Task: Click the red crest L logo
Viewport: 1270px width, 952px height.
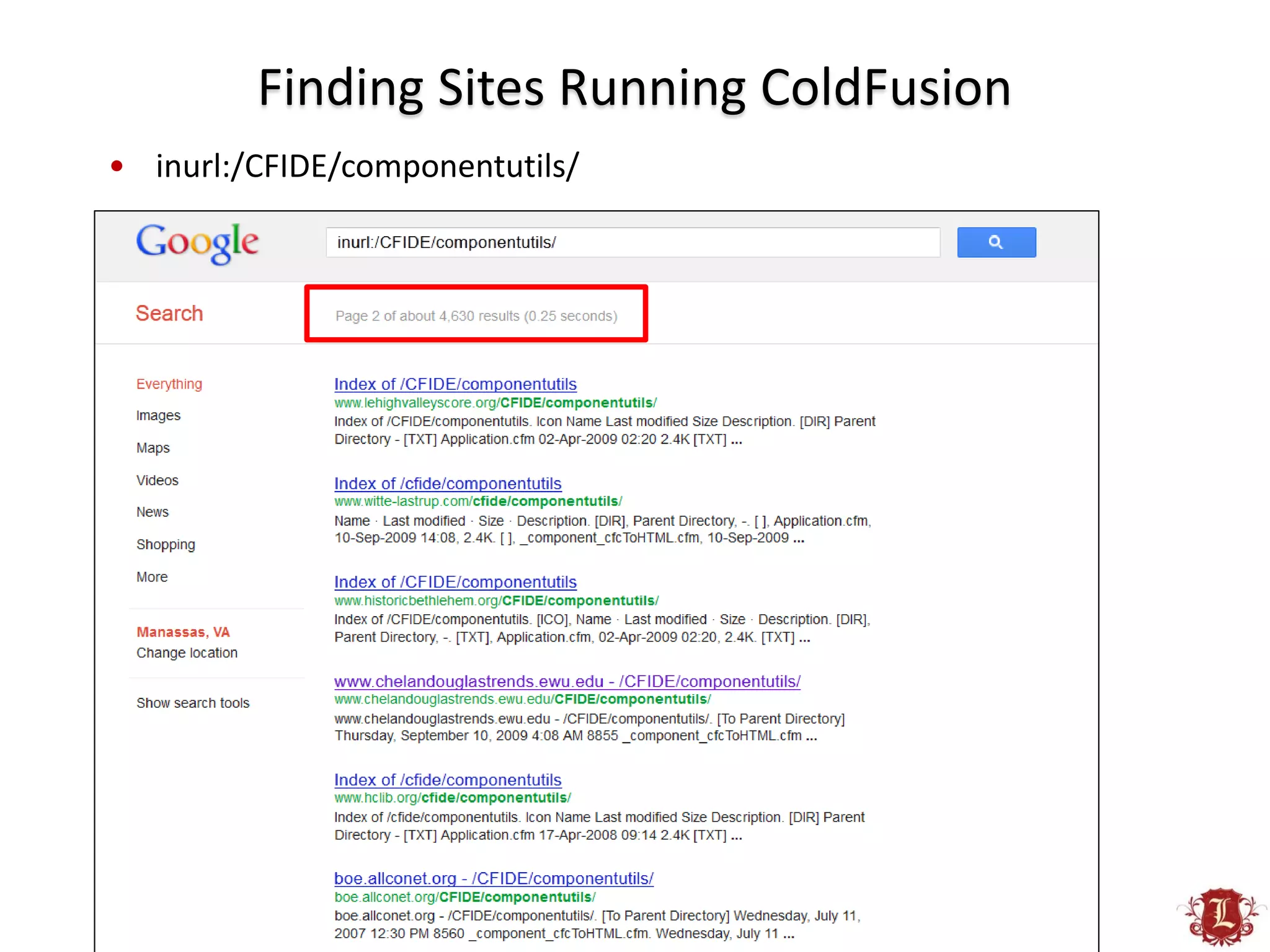Action: click(x=1222, y=916)
